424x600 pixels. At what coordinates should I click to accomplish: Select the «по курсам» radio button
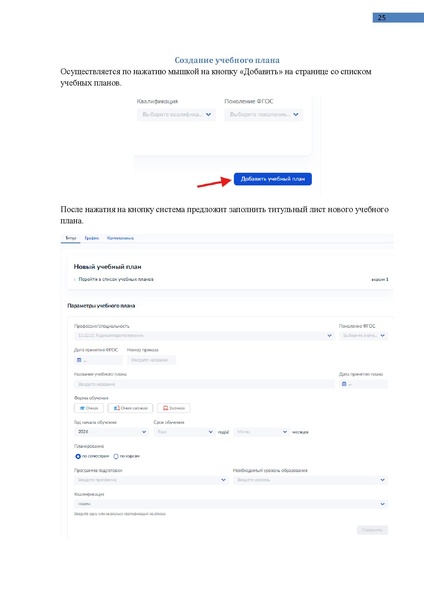[116, 457]
